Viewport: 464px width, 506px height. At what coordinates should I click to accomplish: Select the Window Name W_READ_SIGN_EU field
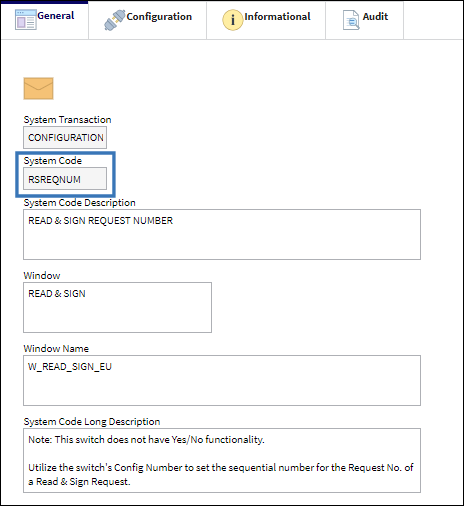click(222, 380)
